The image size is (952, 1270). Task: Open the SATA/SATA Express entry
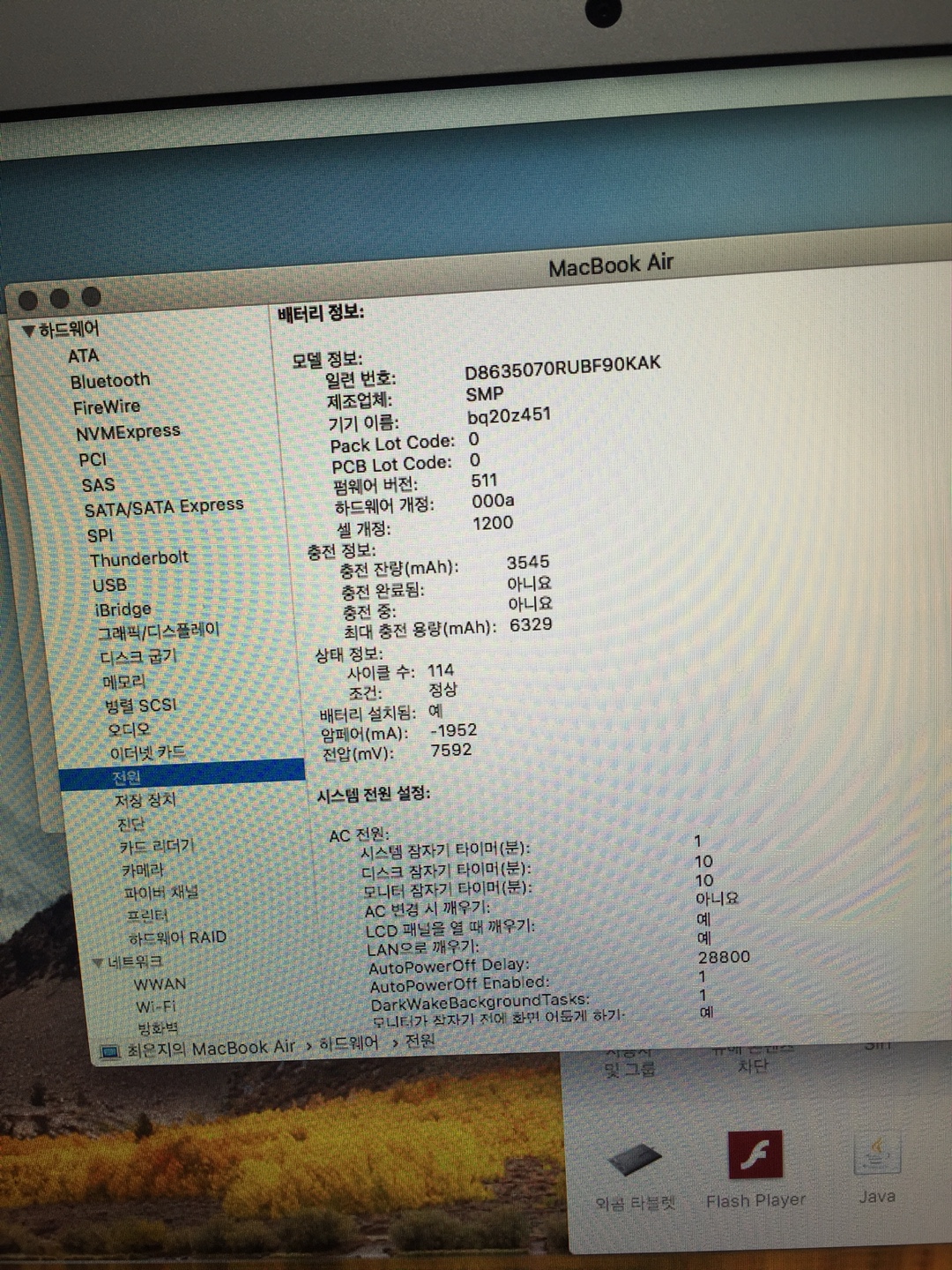click(164, 507)
